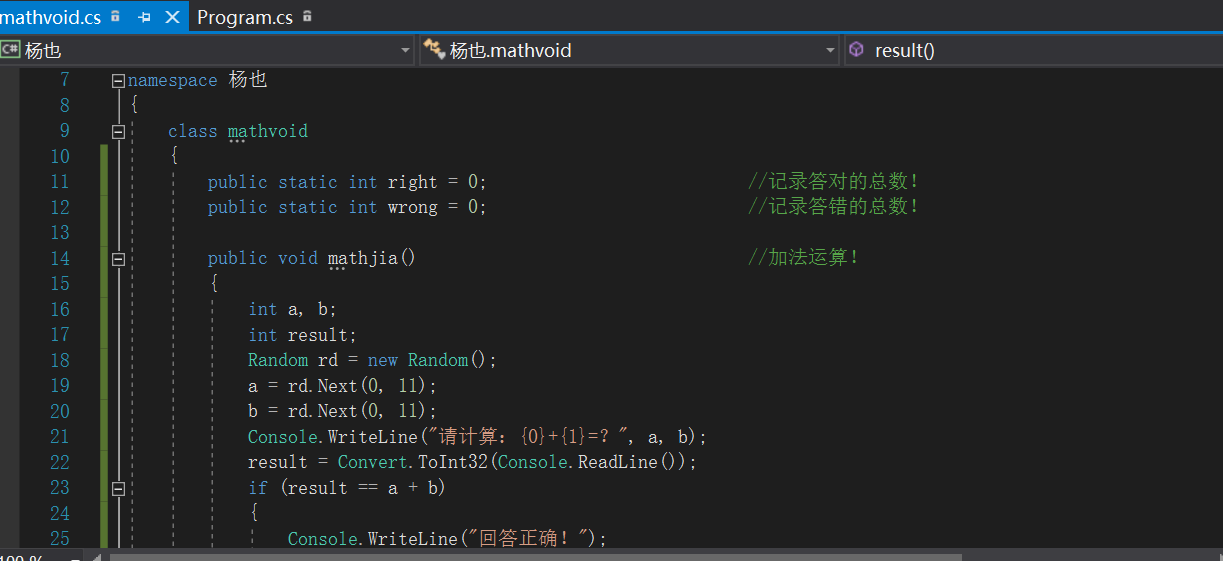Click the lock icon on Program.cs tab
The width and height of the screenshot is (1223, 561).
307,16
